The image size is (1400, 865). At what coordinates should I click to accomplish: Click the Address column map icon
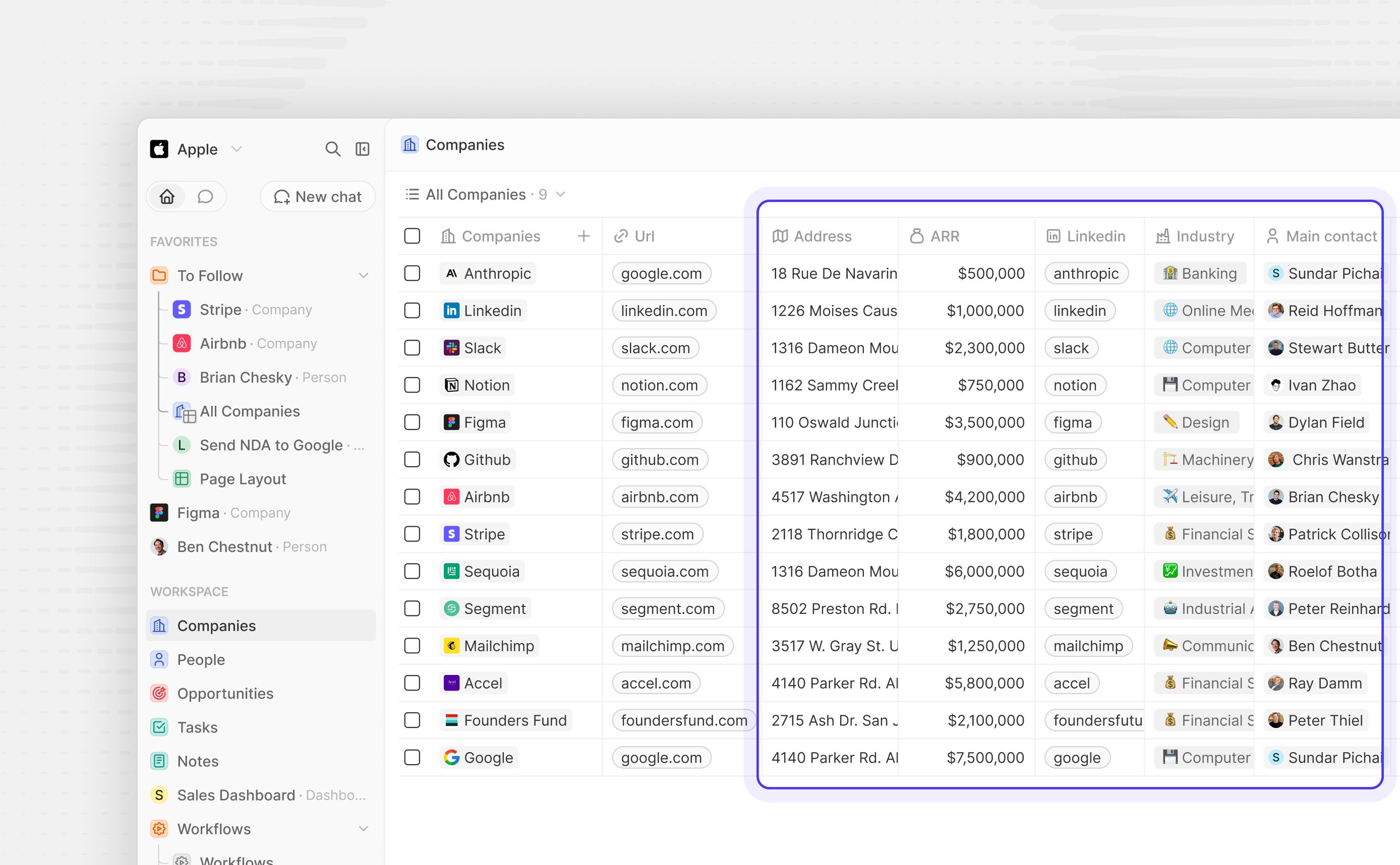780,236
